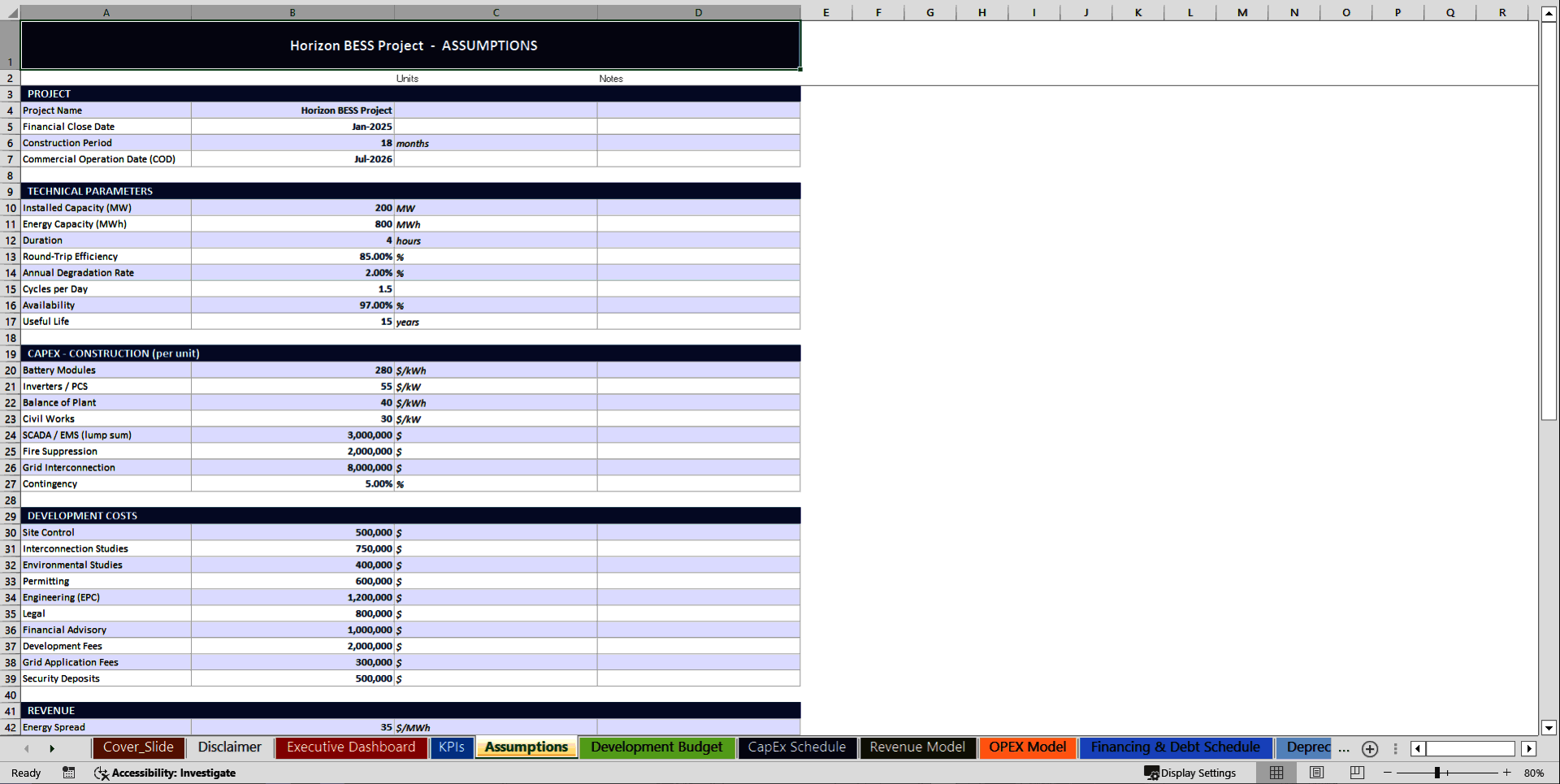The image size is (1560, 784).
Task: Switch to the KPIs sheet tab
Action: point(452,747)
